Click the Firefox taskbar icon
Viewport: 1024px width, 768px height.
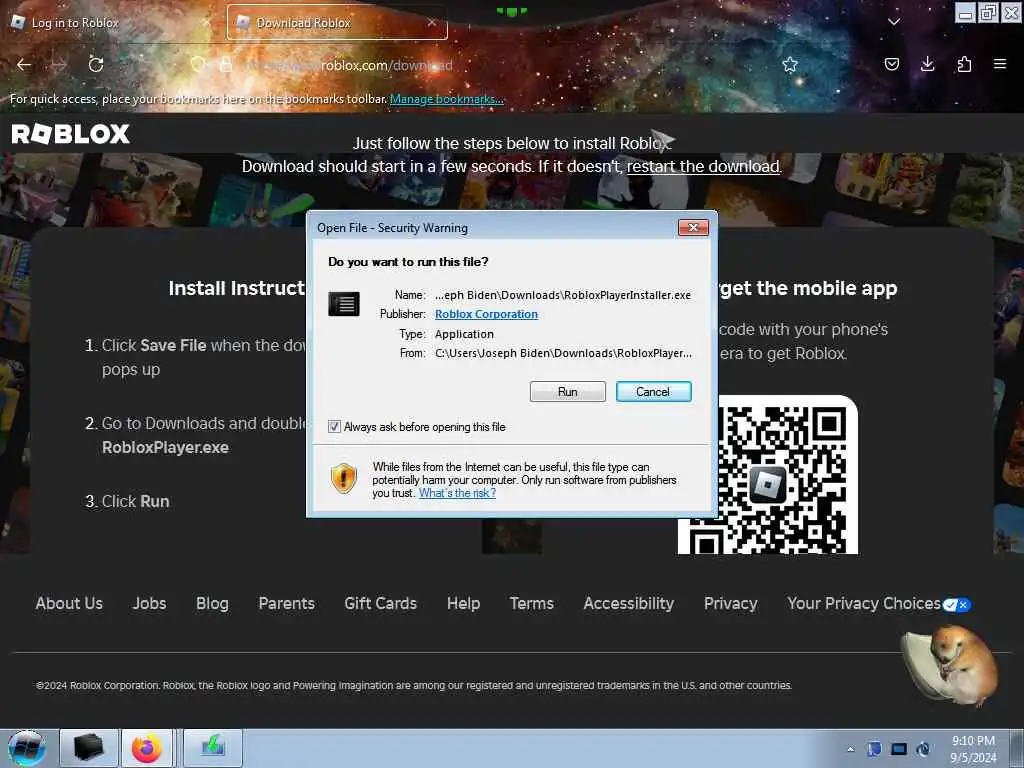[x=147, y=748]
